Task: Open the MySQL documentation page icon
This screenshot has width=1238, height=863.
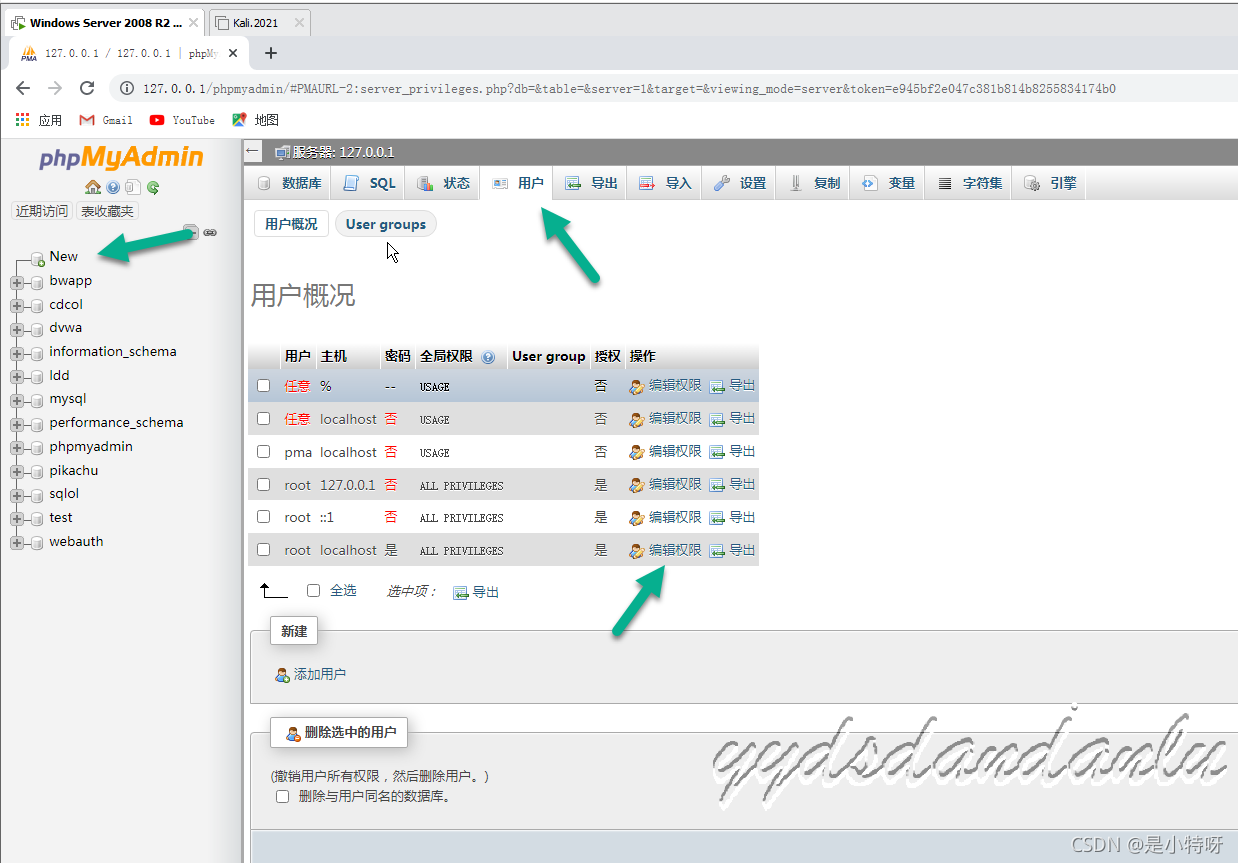Action: coord(133,187)
